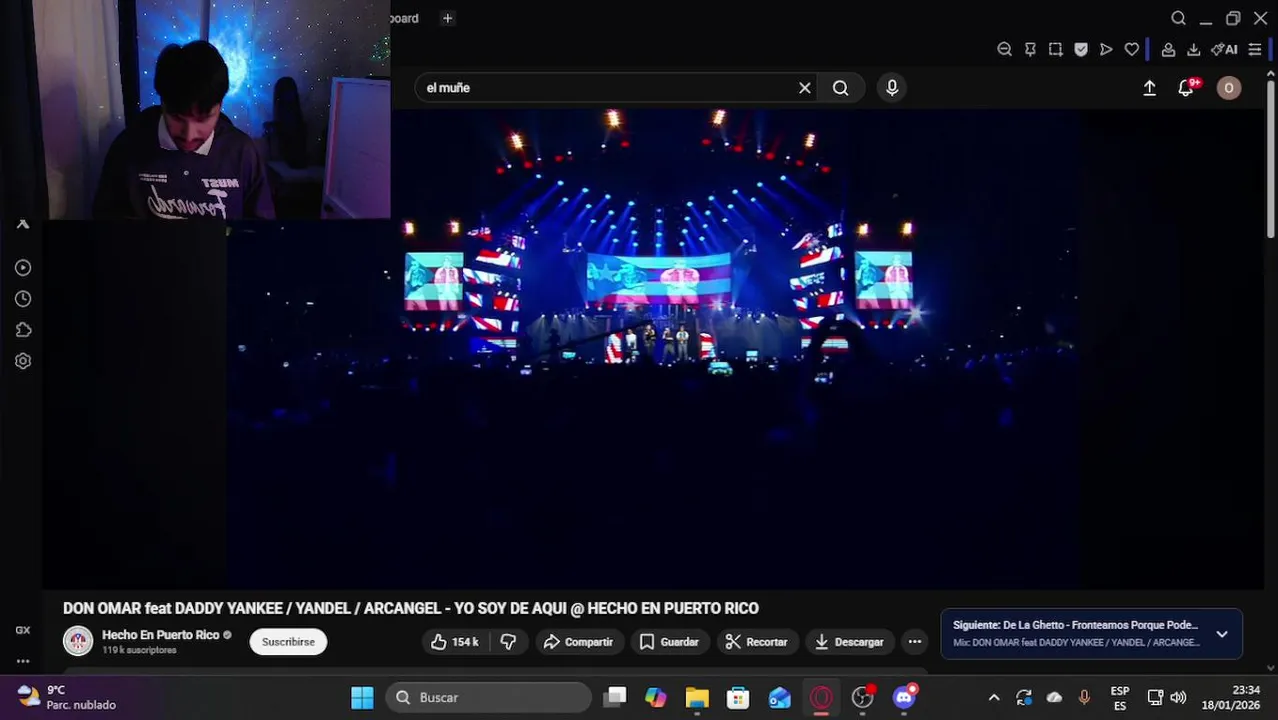Click the zoom-out magnifier toolbar icon
The image size is (1278, 720).
pos(1004,49)
